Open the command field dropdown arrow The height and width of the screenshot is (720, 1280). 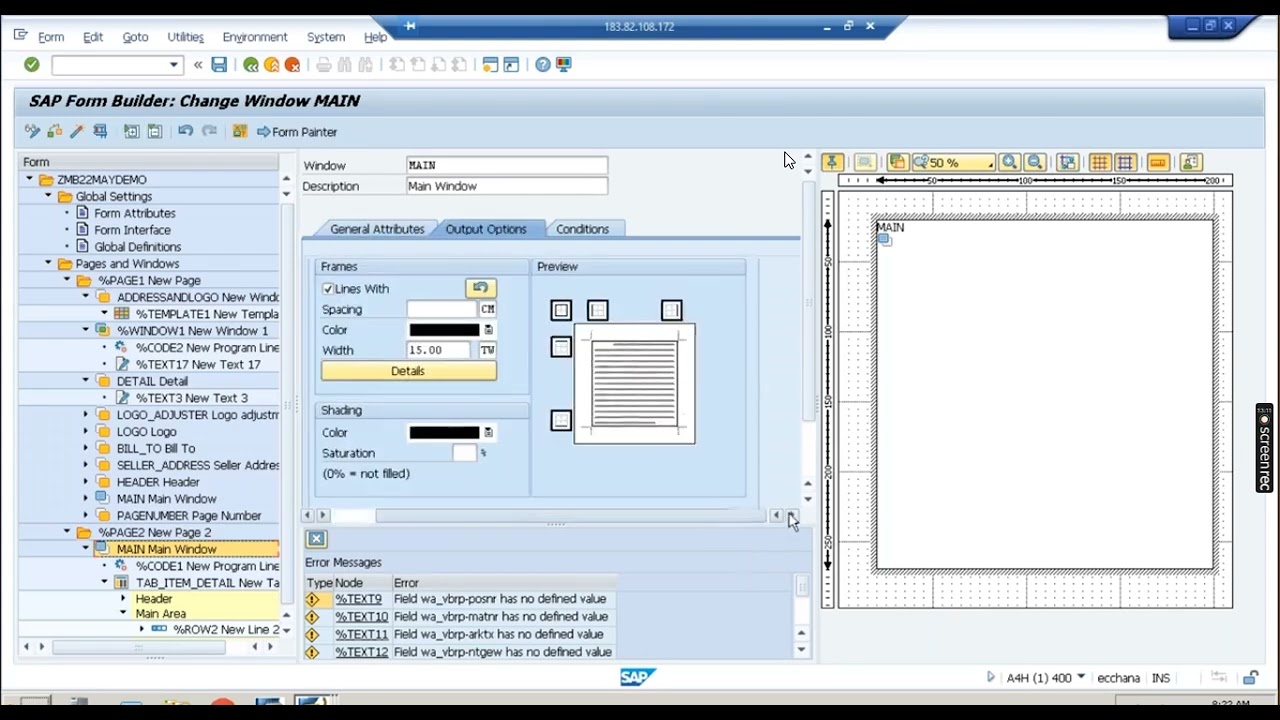pyautogui.click(x=173, y=65)
